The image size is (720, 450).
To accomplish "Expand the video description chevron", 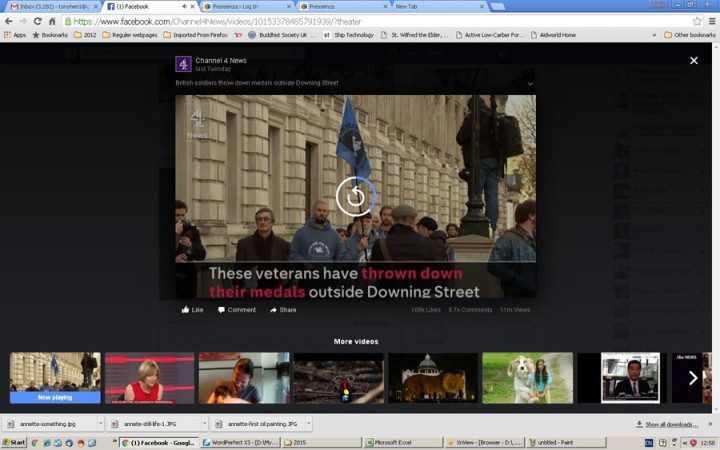I will pyautogui.click(x=530, y=84).
